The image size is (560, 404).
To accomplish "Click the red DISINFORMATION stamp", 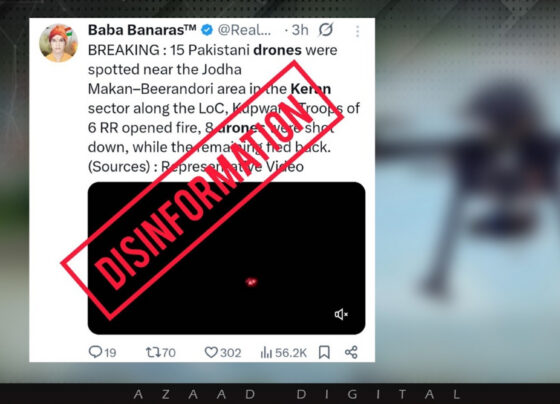I will tap(202, 190).
